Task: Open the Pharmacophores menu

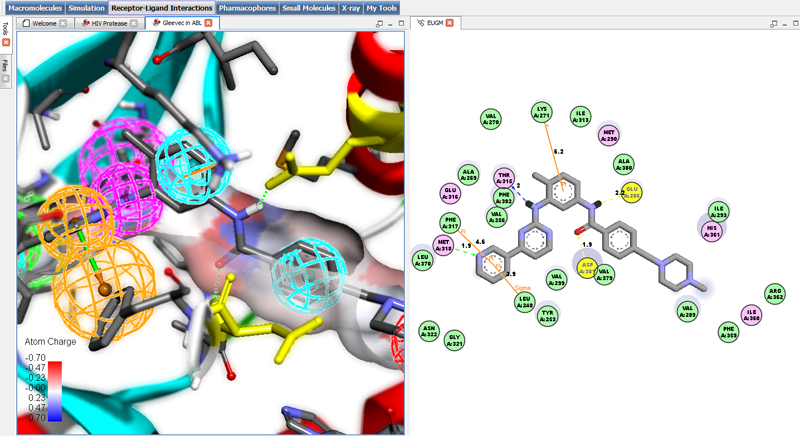Action: 247,7
